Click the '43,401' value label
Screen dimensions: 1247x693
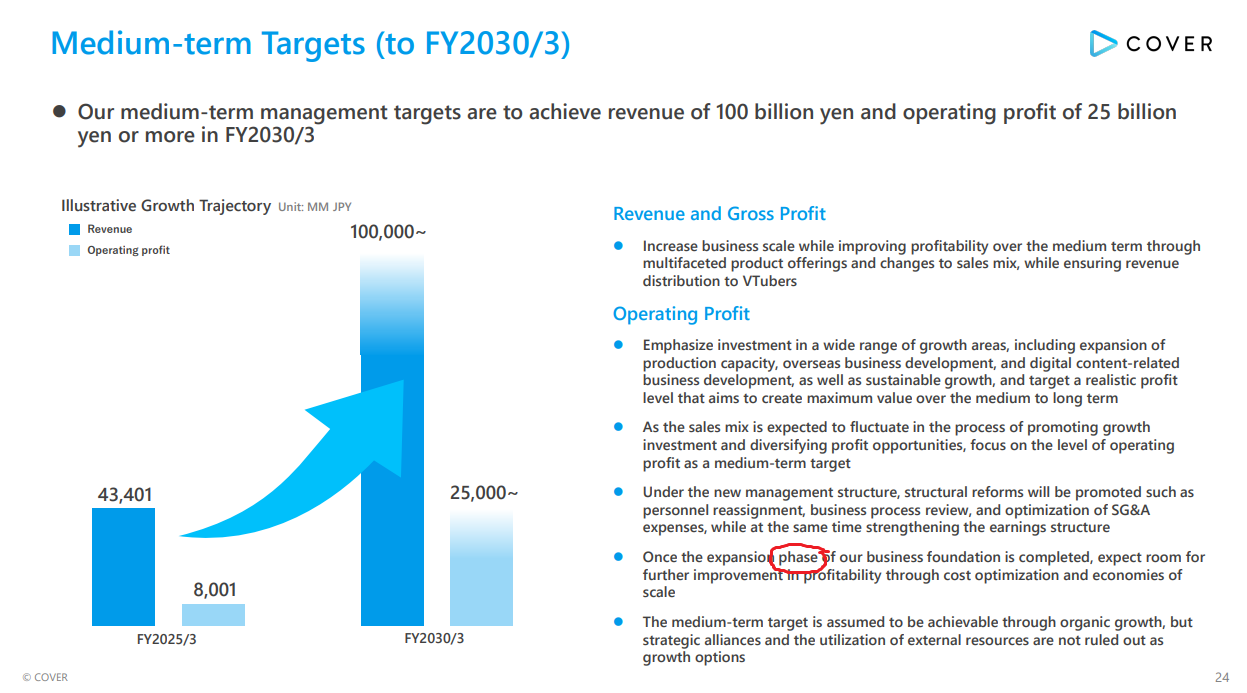tap(125, 495)
